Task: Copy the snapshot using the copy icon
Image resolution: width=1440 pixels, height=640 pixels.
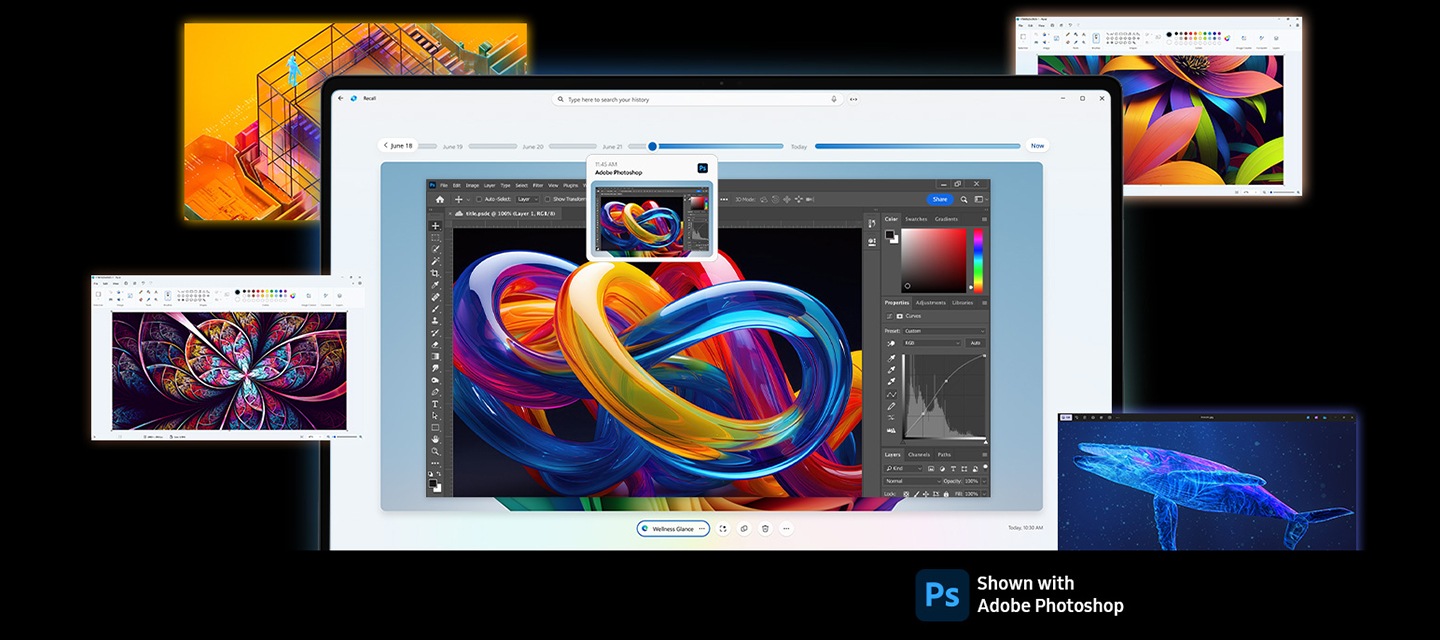Action: click(x=744, y=528)
